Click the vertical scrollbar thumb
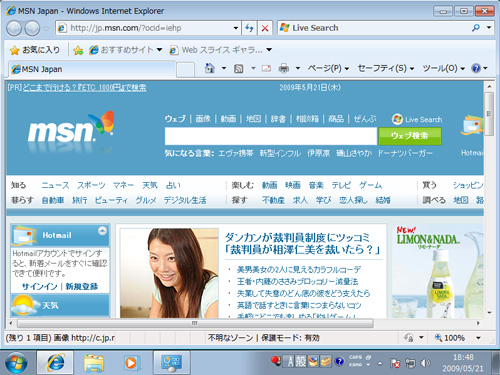This screenshot has width=500, height=375. (489, 114)
